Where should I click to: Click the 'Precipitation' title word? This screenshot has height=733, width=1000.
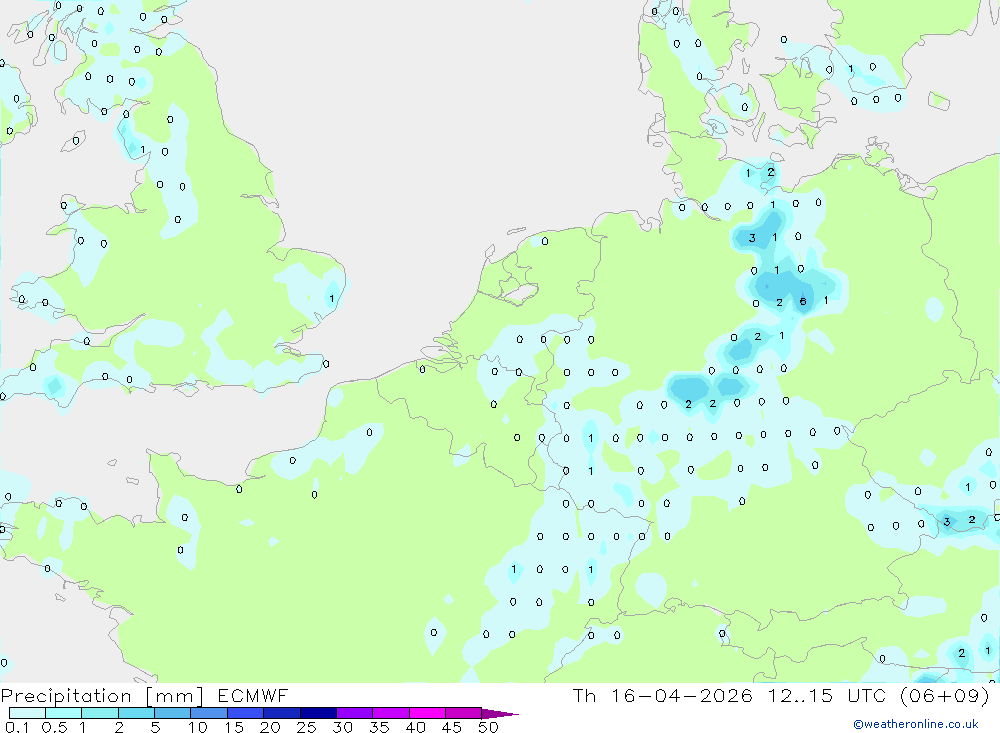pyautogui.click(x=66, y=696)
